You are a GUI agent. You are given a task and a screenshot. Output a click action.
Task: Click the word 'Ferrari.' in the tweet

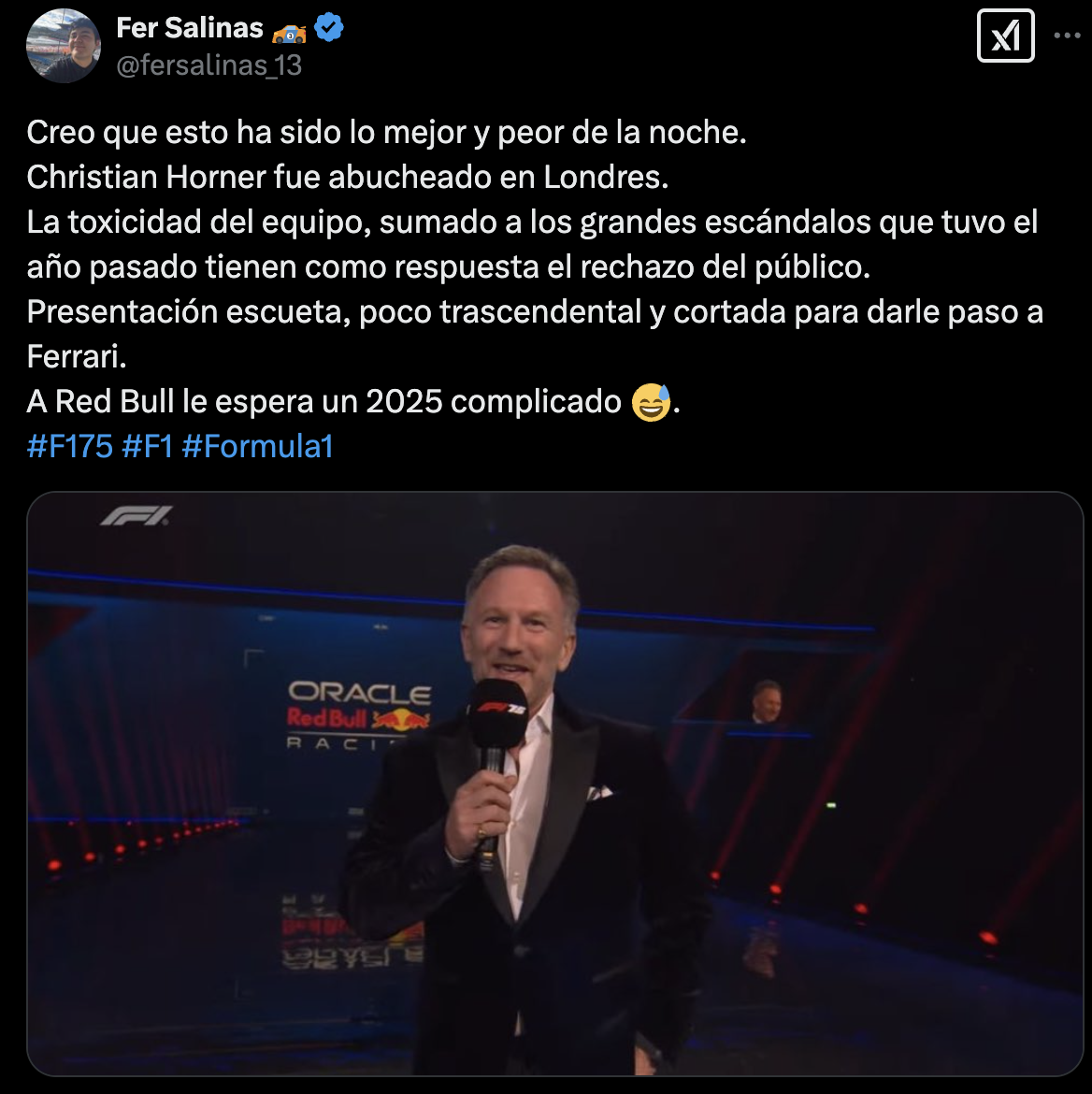tap(77, 357)
